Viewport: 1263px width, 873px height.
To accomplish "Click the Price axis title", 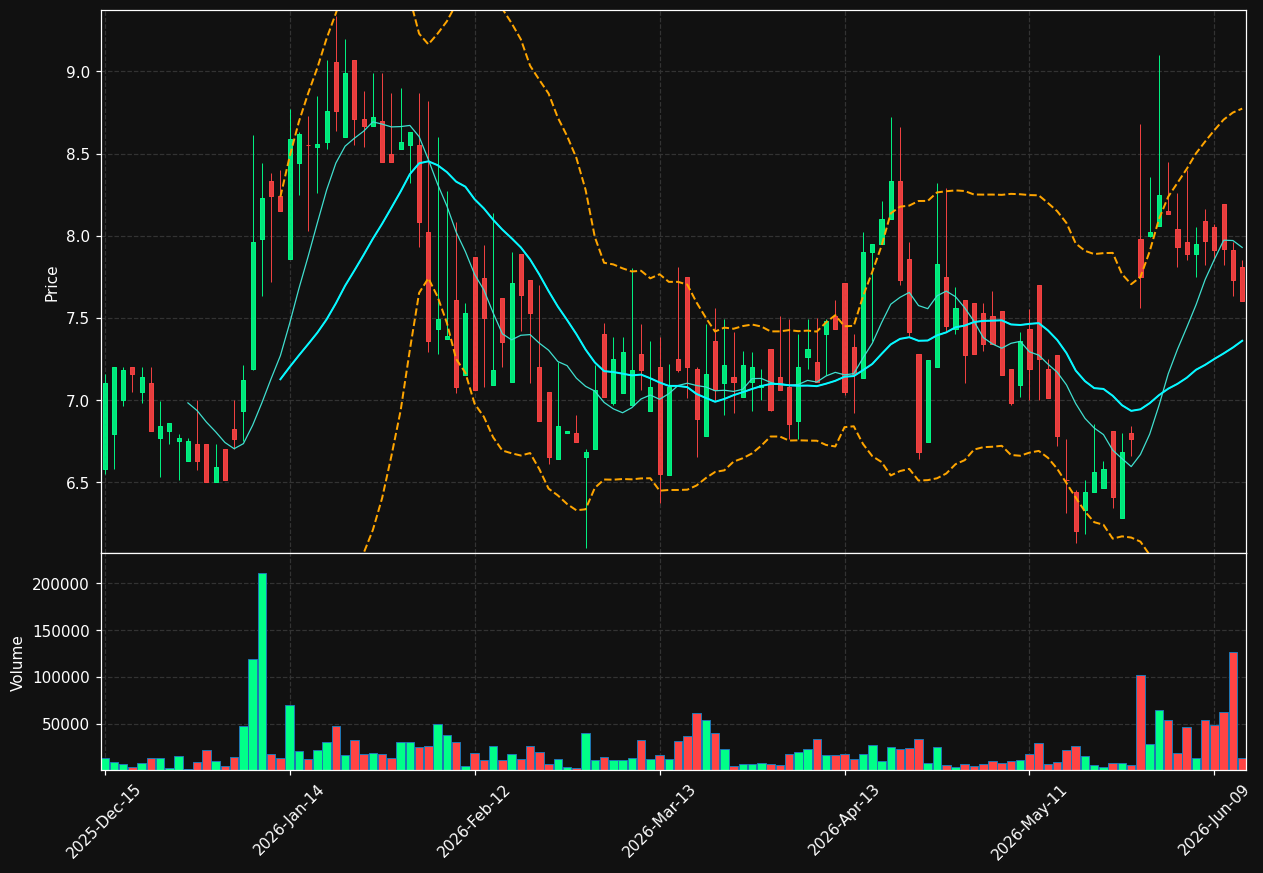I will click(x=52, y=283).
